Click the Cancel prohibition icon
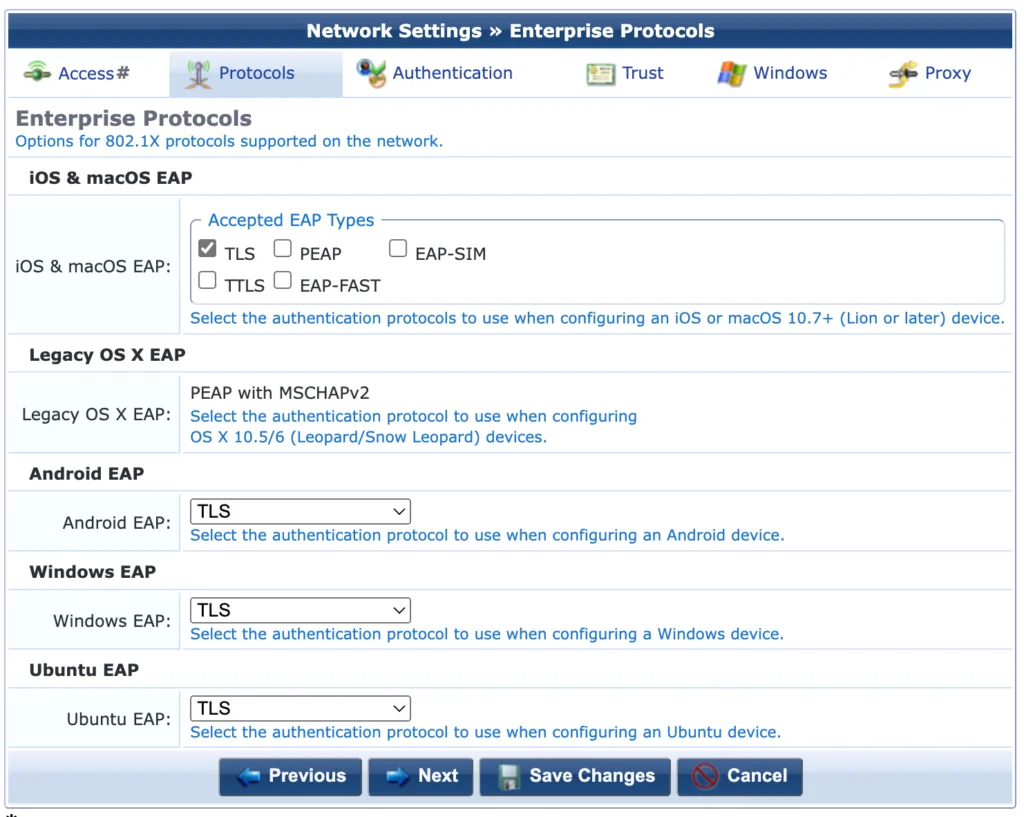1024x817 pixels. click(x=705, y=777)
